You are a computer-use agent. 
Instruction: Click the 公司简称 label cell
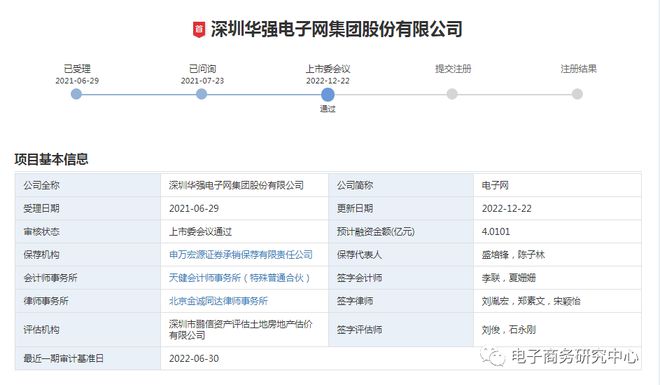click(401, 185)
